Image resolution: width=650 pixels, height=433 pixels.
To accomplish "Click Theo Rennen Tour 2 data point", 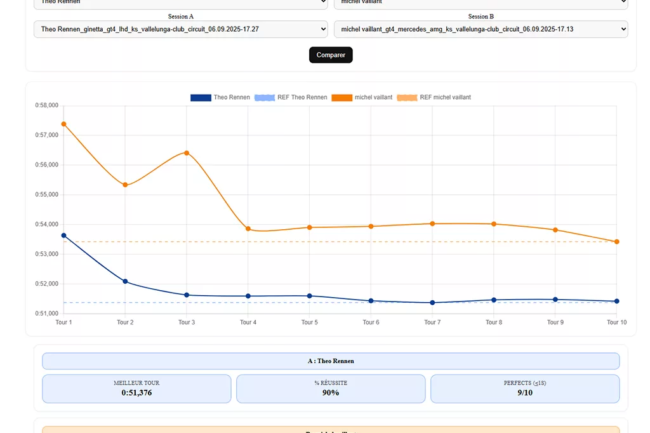I will point(125,281).
